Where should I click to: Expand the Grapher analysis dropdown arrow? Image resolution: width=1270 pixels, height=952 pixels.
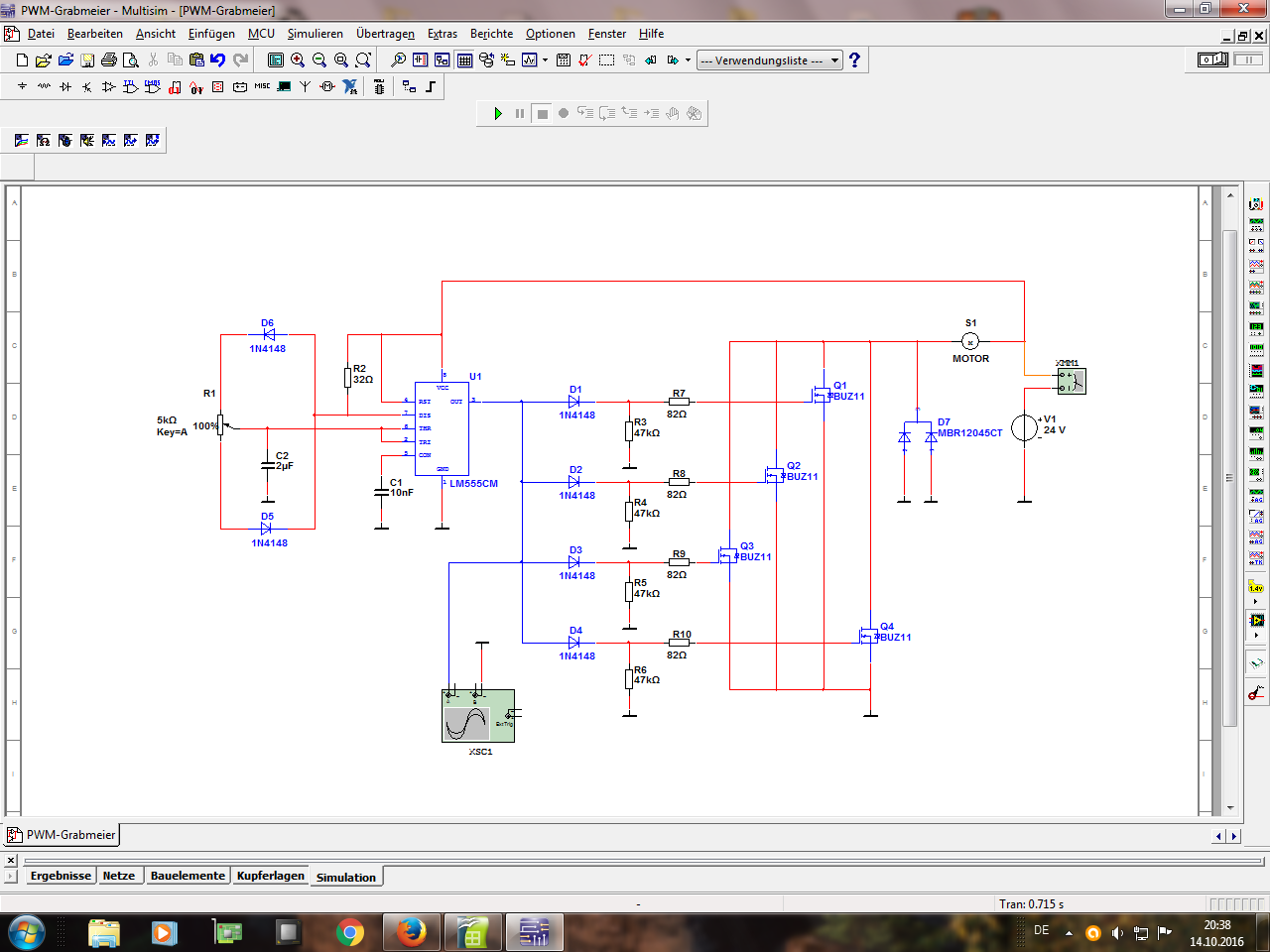pyautogui.click(x=545, y=60)
